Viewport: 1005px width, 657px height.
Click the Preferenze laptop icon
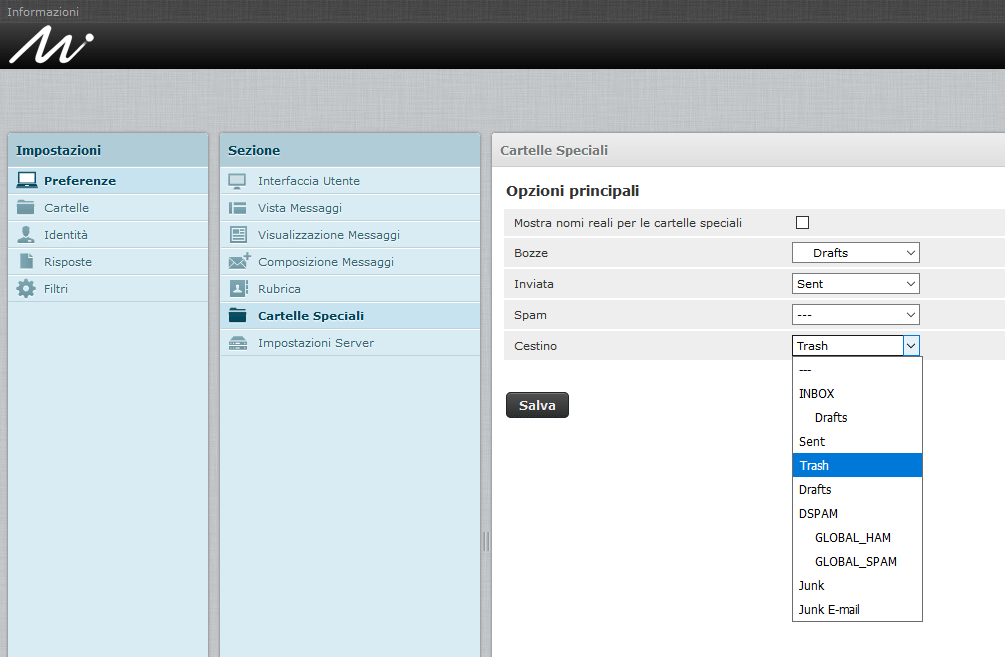pyautogui.click(x=27, y=181)
